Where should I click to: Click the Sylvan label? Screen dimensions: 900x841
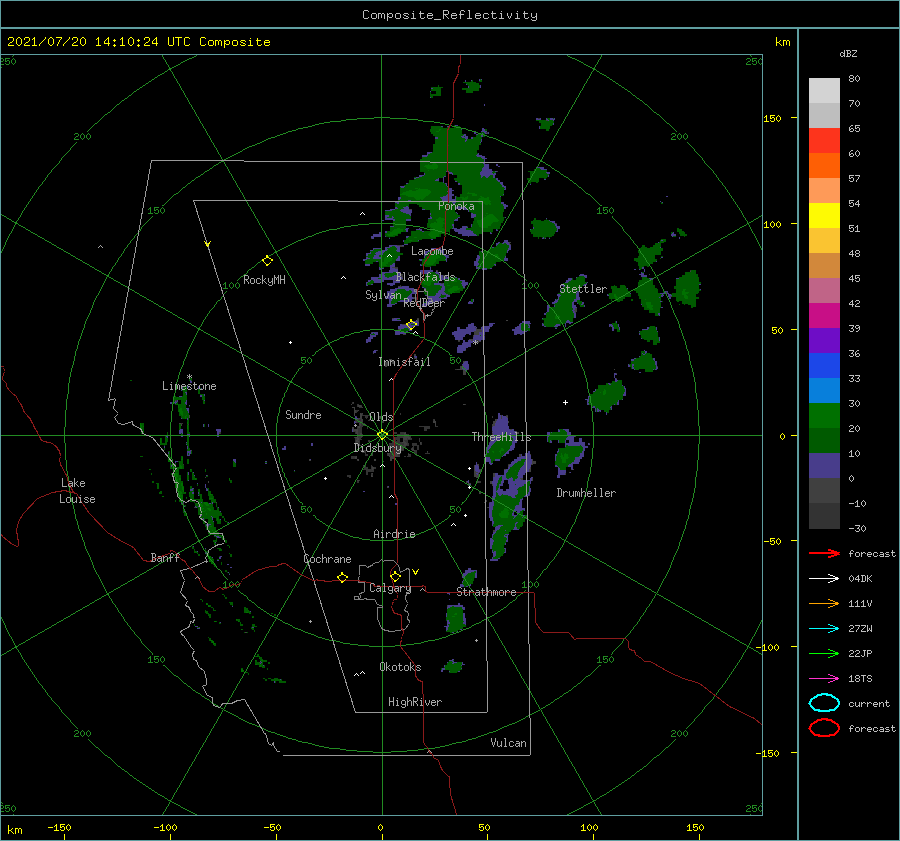click(383, 294)
